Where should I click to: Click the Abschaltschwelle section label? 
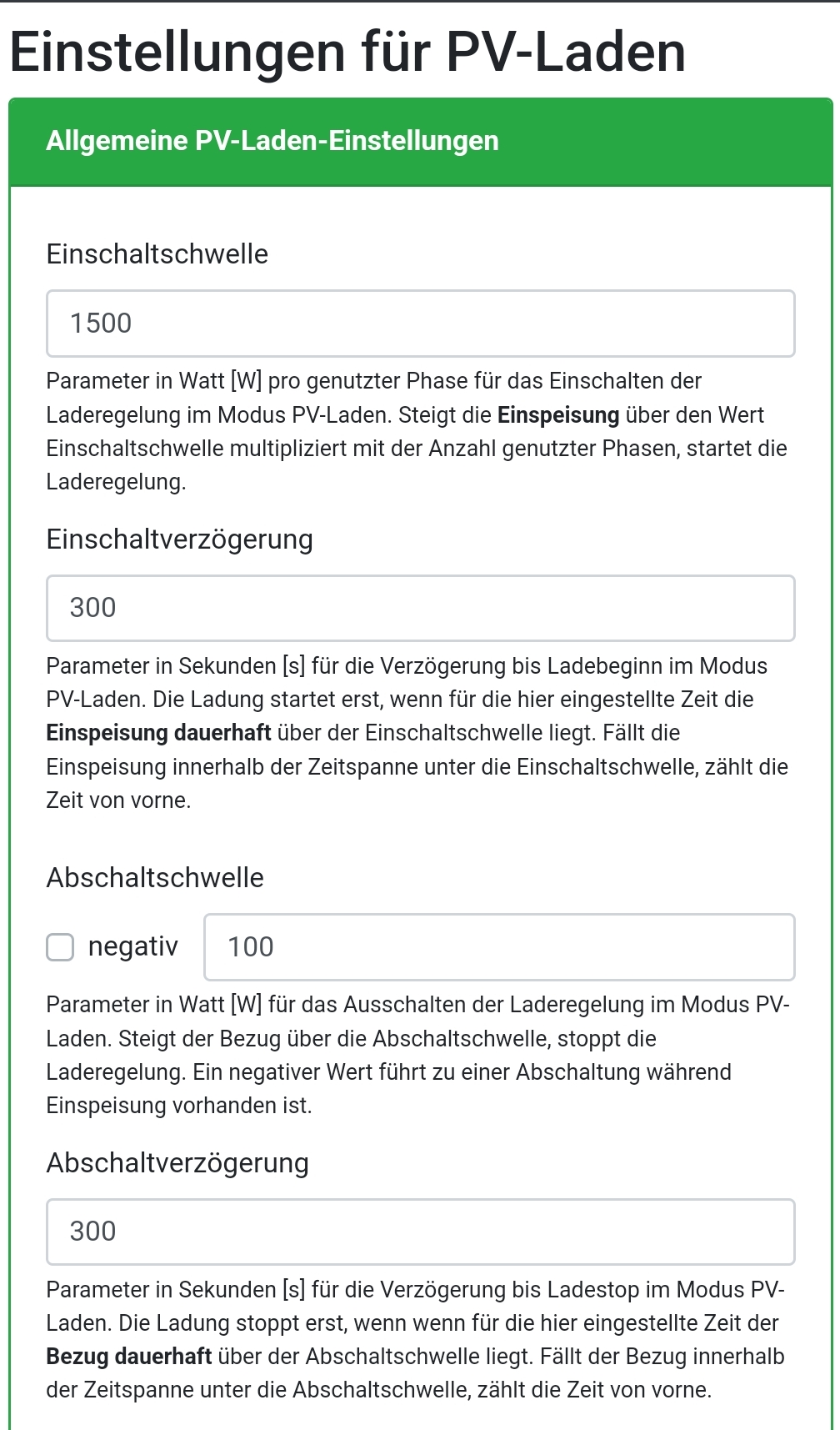coord(155,878)
